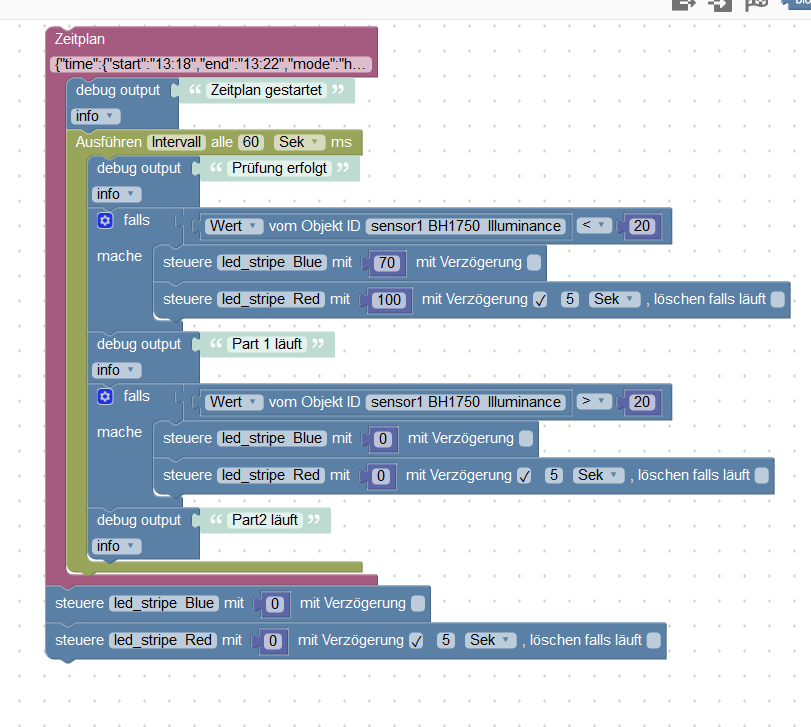Image resolution: width=811 pixels, height=727 pixels.
Task: Tick 'löschen falls läuft' on bottom Red block
Action: (654, 641)
